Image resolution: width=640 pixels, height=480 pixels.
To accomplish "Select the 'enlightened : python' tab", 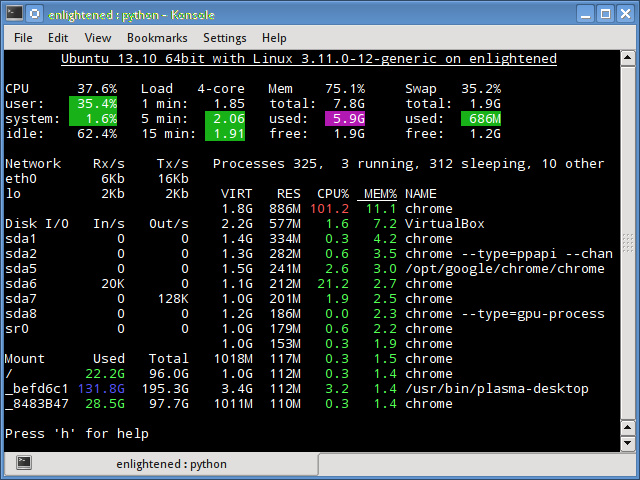I will click(x=171, y=464).
